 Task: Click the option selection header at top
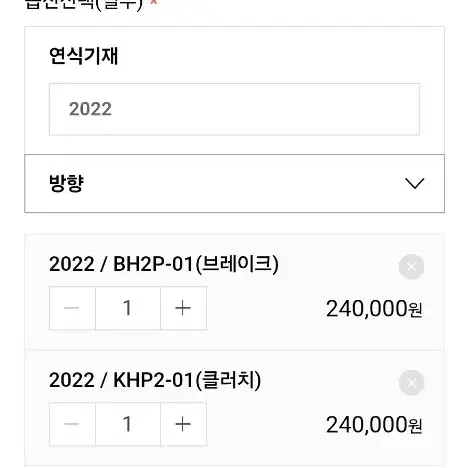[x=84, y=4]
